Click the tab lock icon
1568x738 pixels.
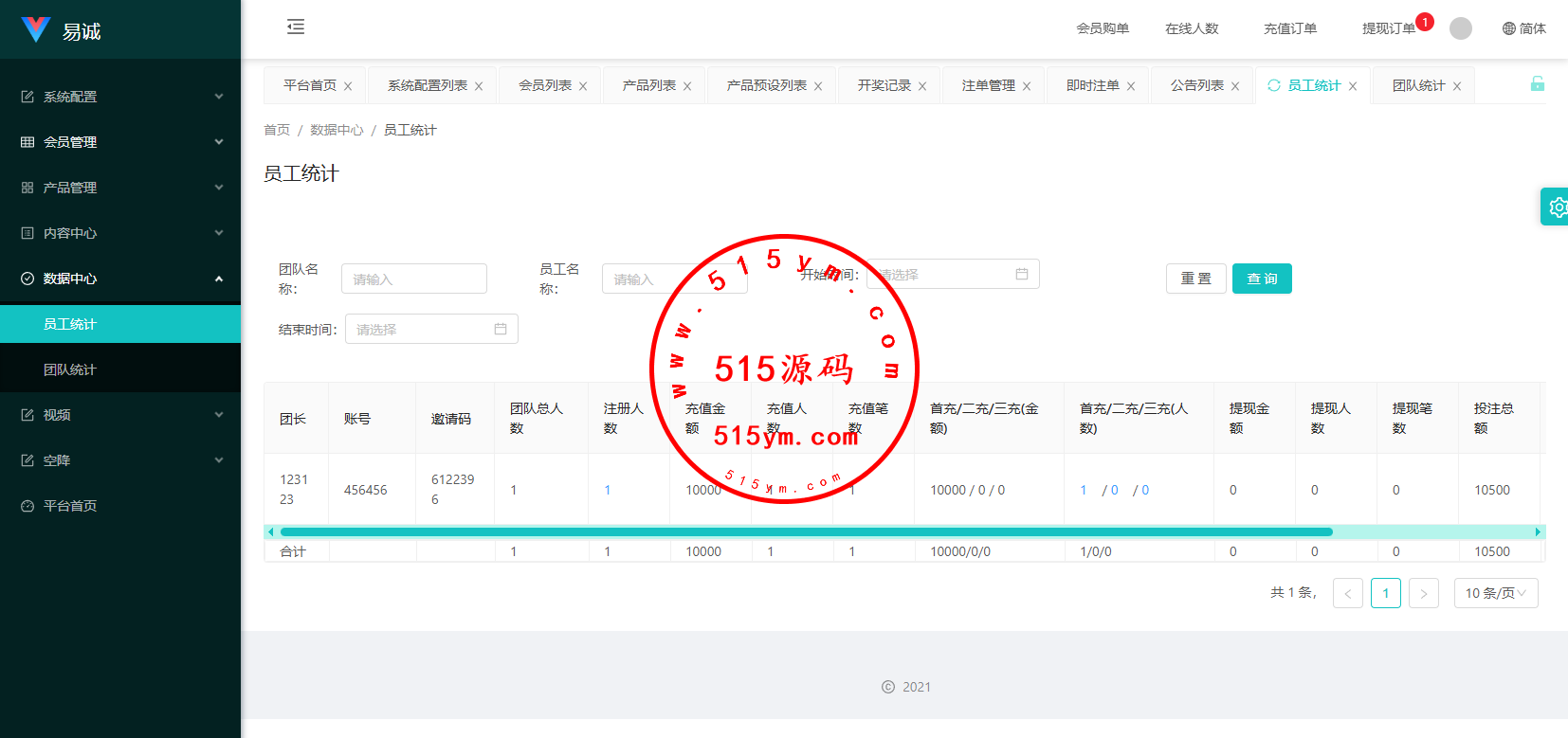[x=1537, y=84]
